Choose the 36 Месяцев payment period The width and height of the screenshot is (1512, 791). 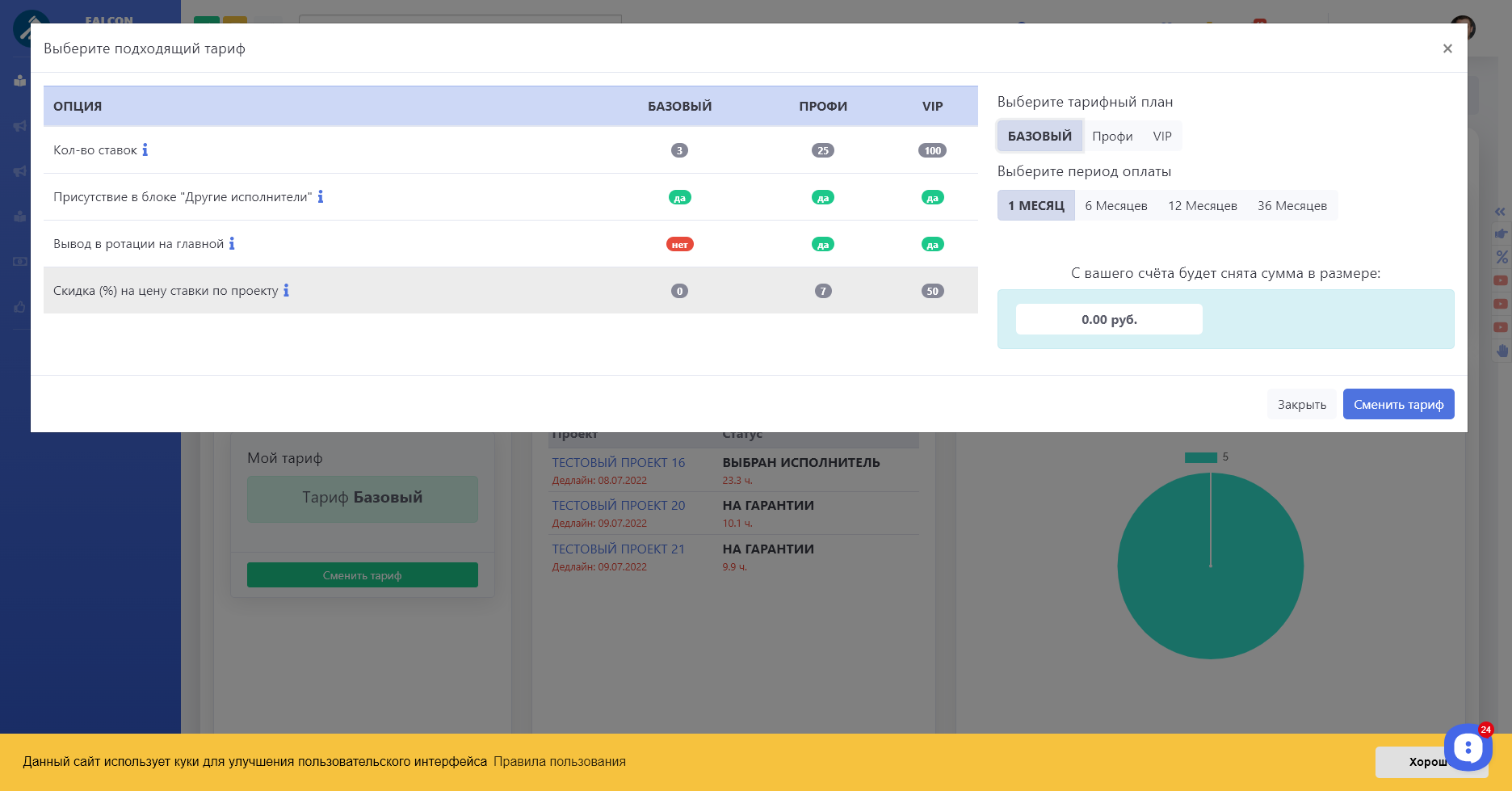1291,206
